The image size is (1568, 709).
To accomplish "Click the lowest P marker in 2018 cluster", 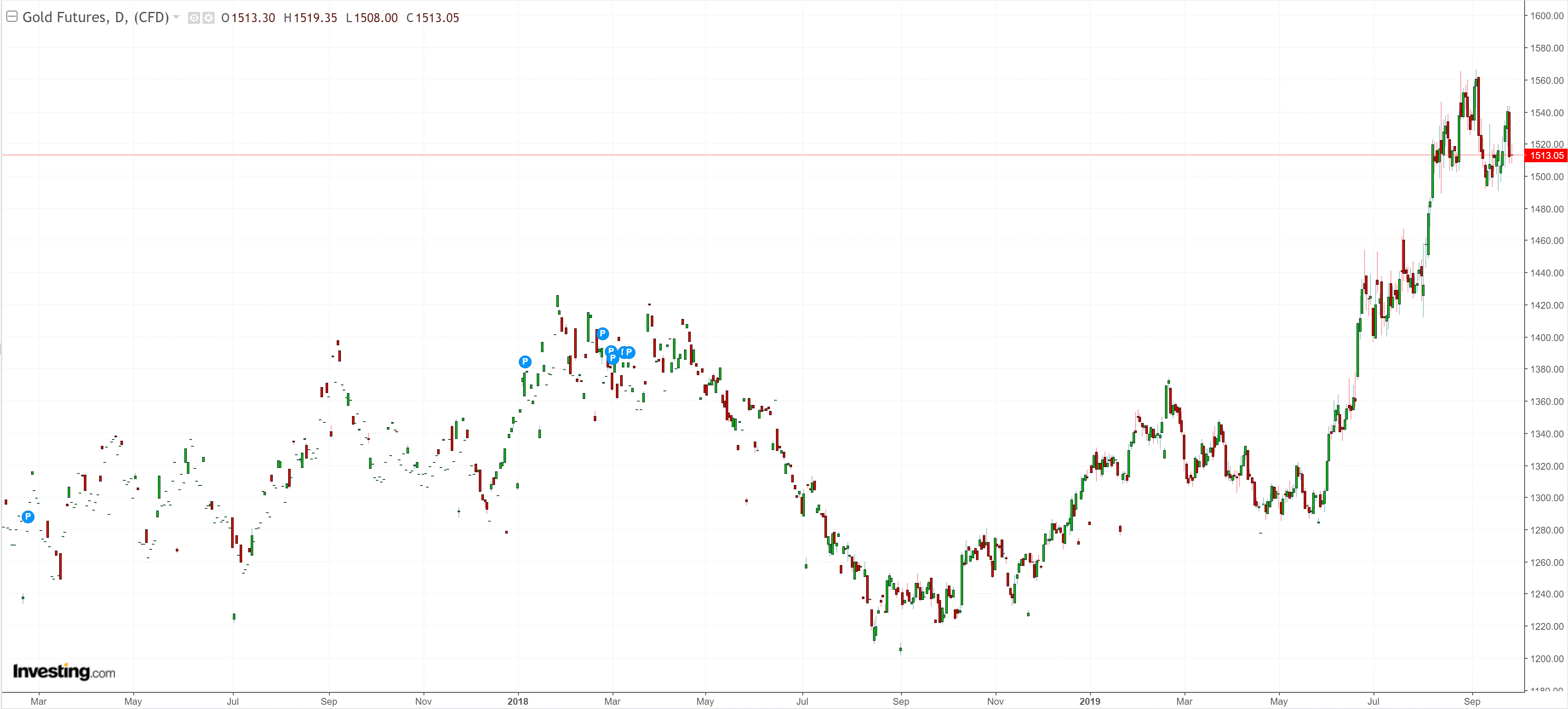I will 612,359.
